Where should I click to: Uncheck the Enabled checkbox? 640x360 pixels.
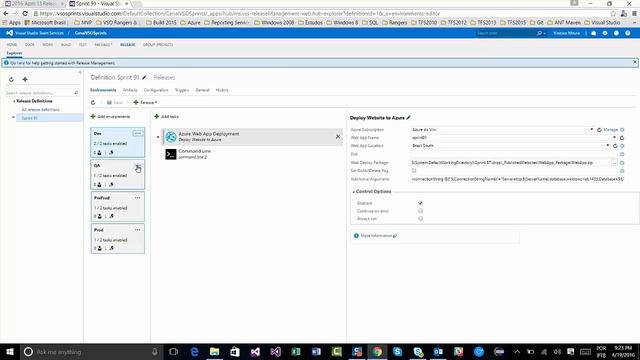point(420,203)
